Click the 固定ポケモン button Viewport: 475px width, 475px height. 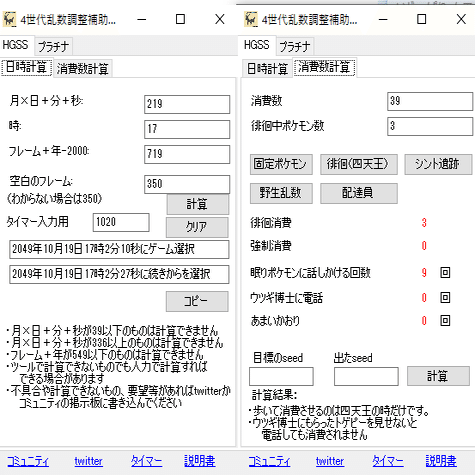tap(281, 164)
